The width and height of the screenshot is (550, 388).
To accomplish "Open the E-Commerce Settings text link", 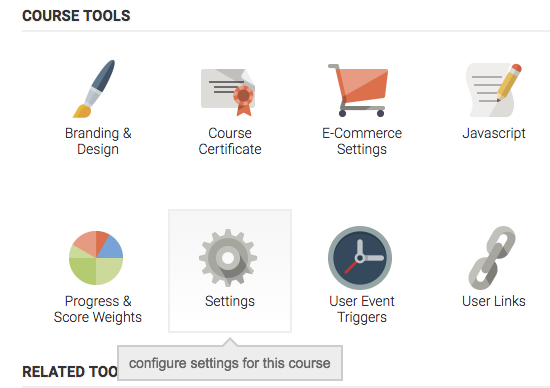I will click(x=362, y=141).
